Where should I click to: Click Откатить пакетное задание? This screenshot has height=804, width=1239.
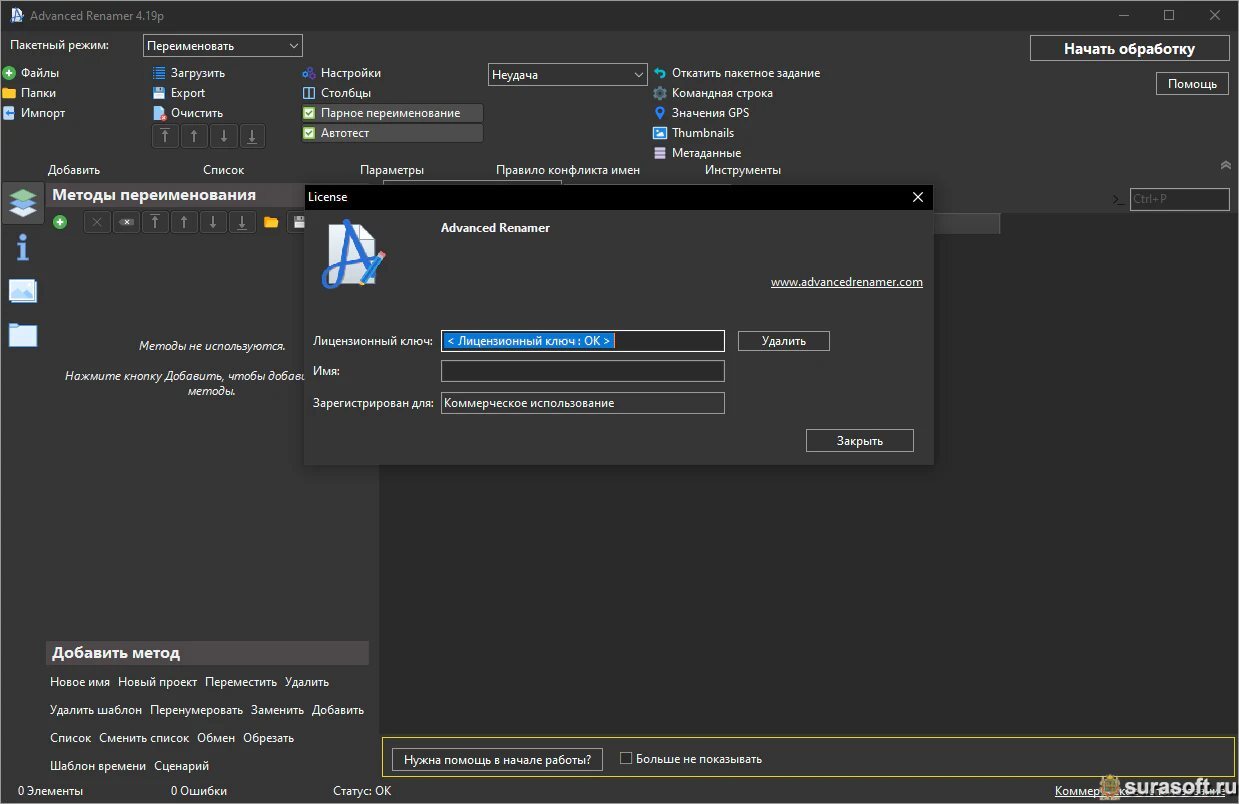(745, 73)
